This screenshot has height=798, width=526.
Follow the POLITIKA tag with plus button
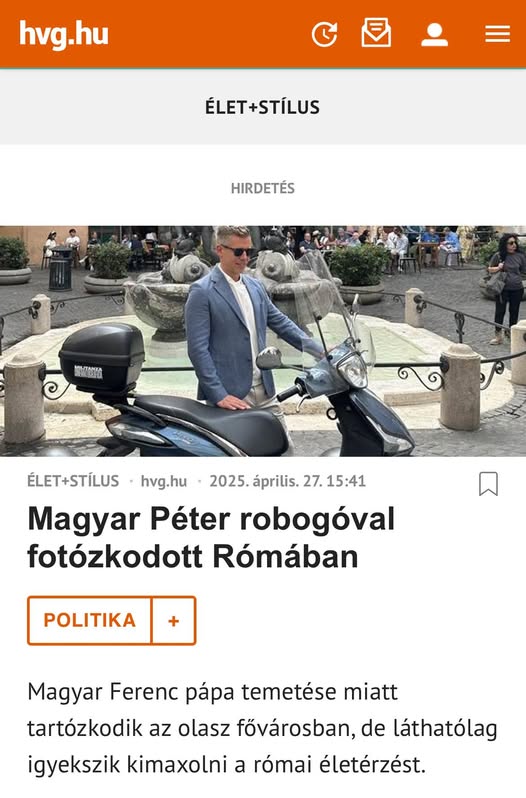coord(173,620)
